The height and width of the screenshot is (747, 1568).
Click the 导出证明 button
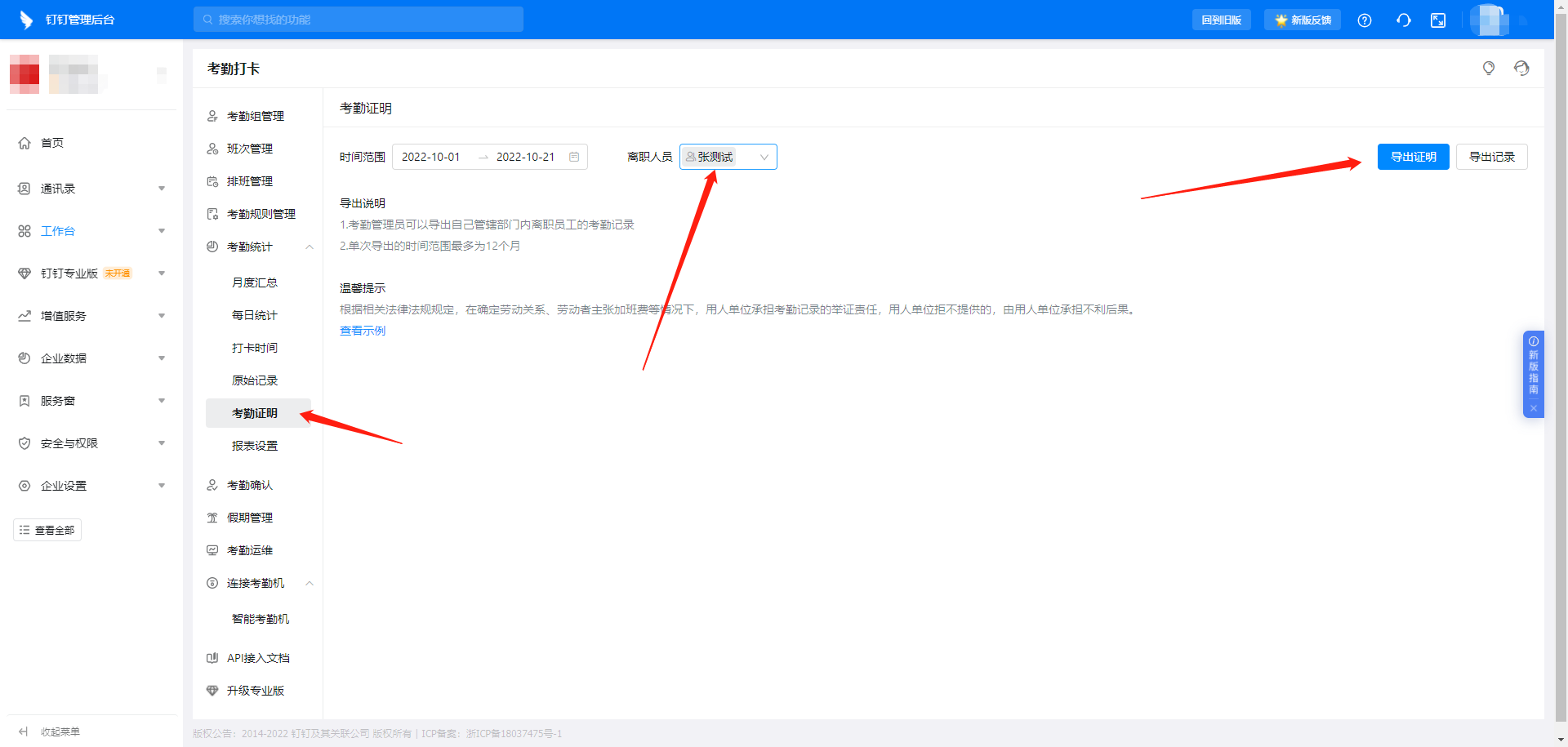pos(1413,157)
